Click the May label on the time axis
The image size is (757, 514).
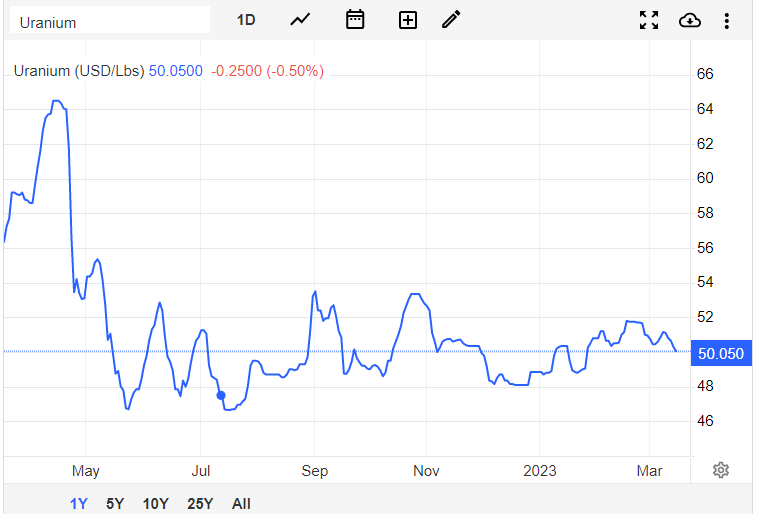(x=85, y=471)
